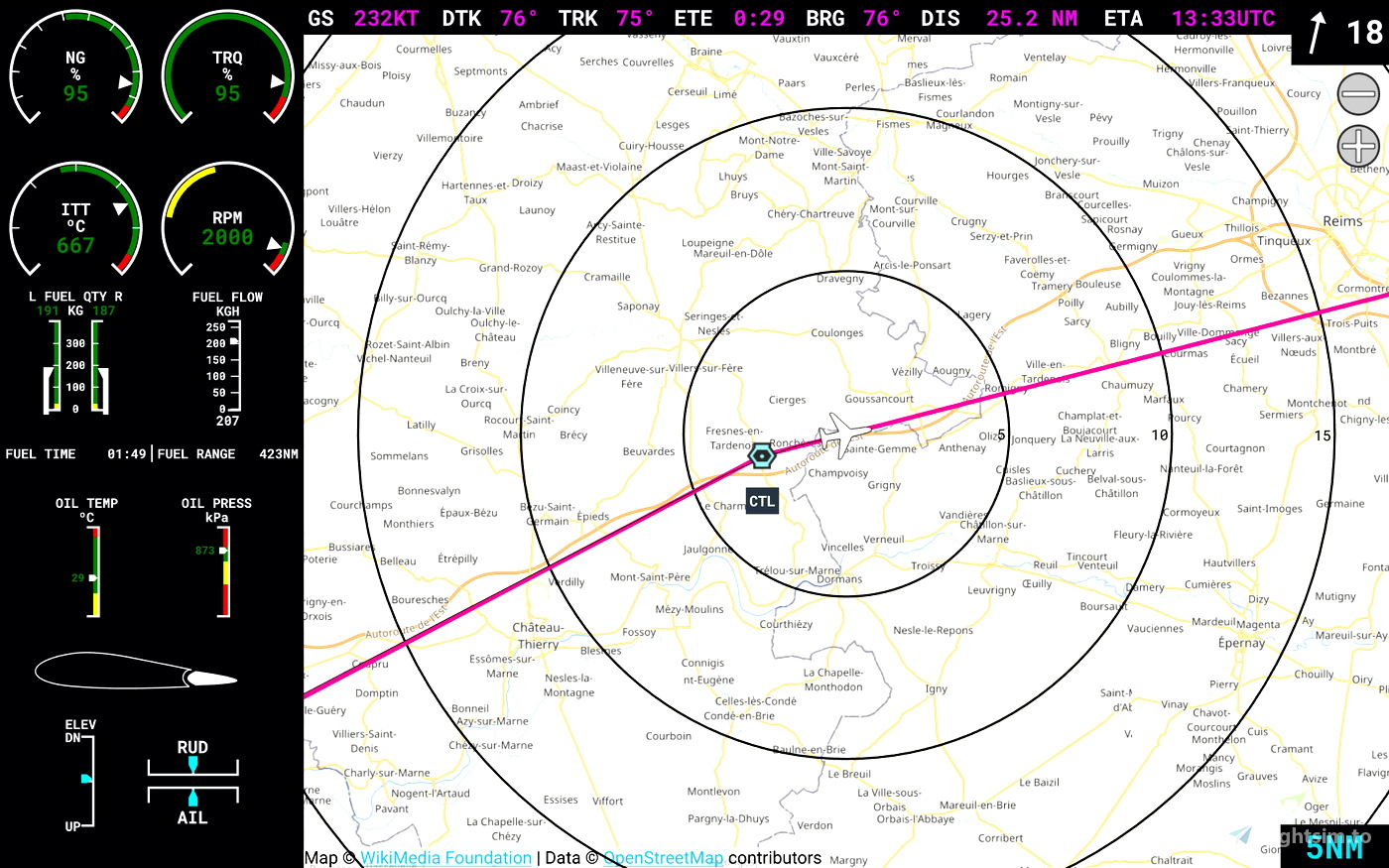Click the 10 NM range ring label

1160,434
